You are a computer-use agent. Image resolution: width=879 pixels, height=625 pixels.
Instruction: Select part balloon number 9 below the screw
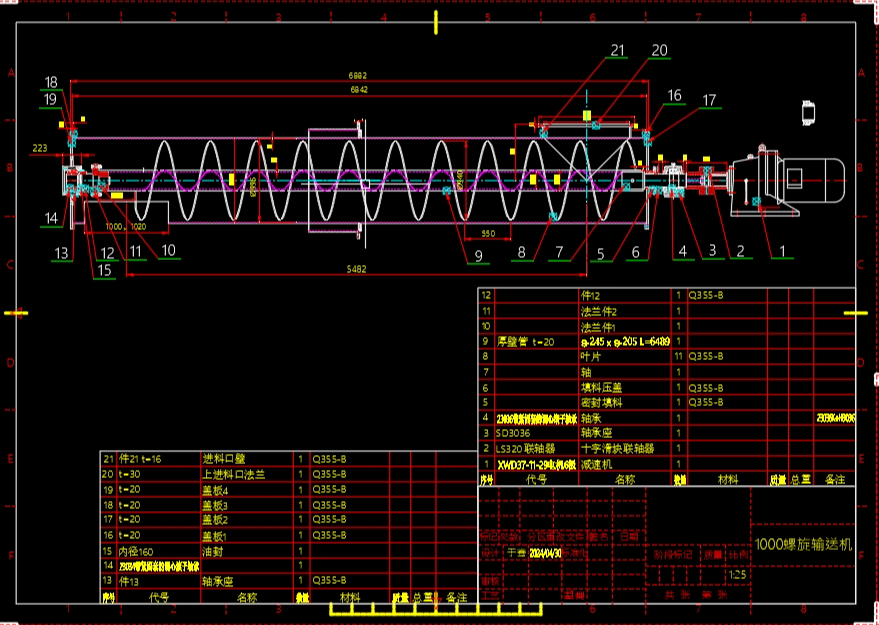coord(478,256)
